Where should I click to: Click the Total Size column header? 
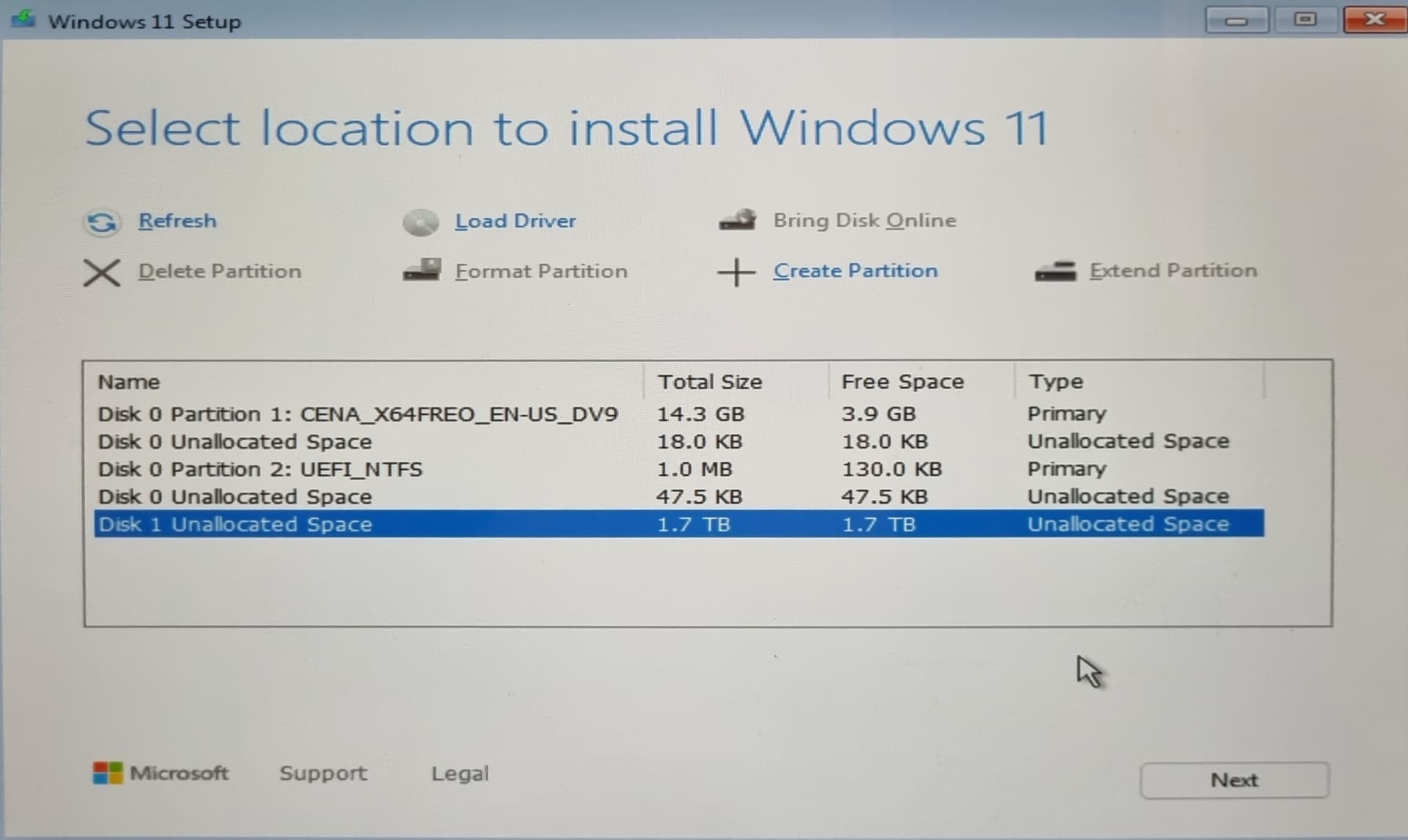[736, 382]
